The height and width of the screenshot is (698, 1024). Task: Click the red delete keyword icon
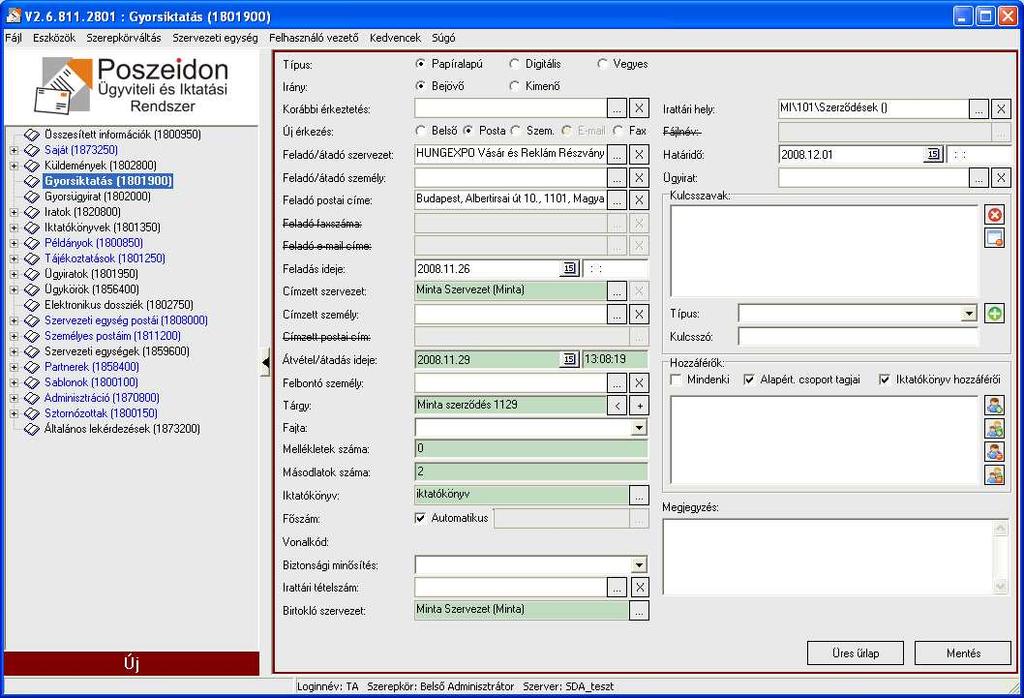pos(994,215)
